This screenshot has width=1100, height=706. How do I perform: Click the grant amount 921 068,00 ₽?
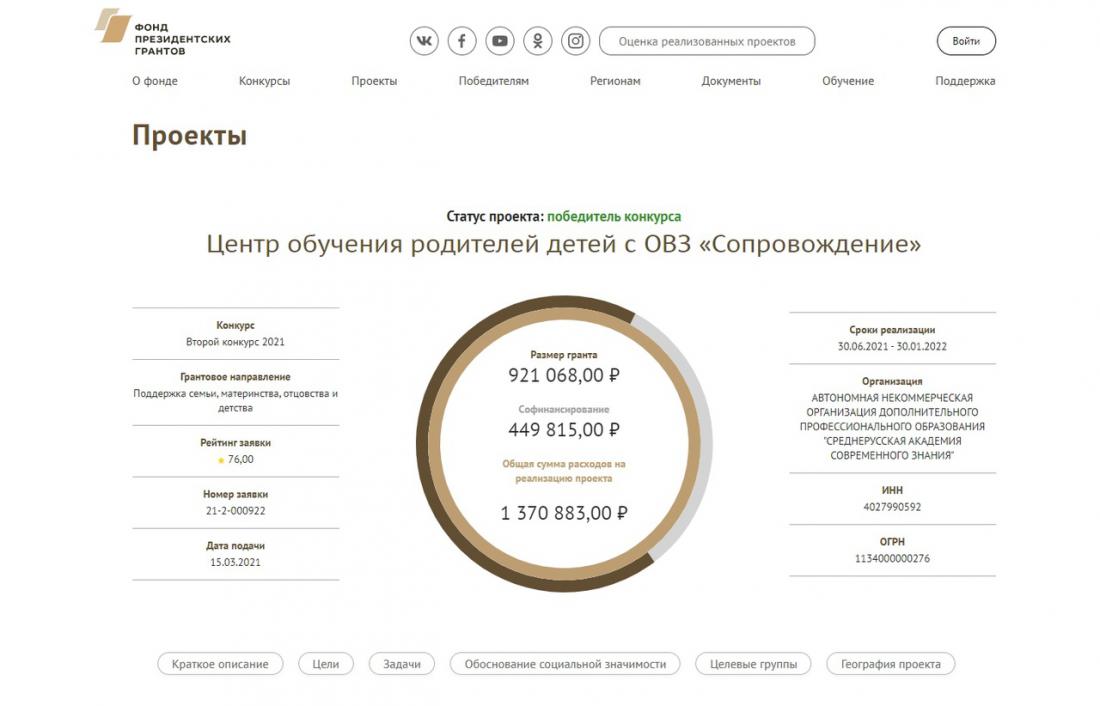click(x=564, y=375)
